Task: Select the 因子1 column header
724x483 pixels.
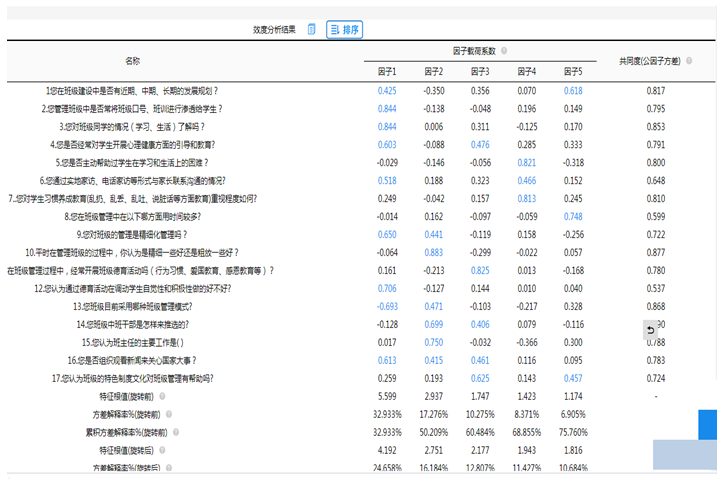Action: pos(387,72)
